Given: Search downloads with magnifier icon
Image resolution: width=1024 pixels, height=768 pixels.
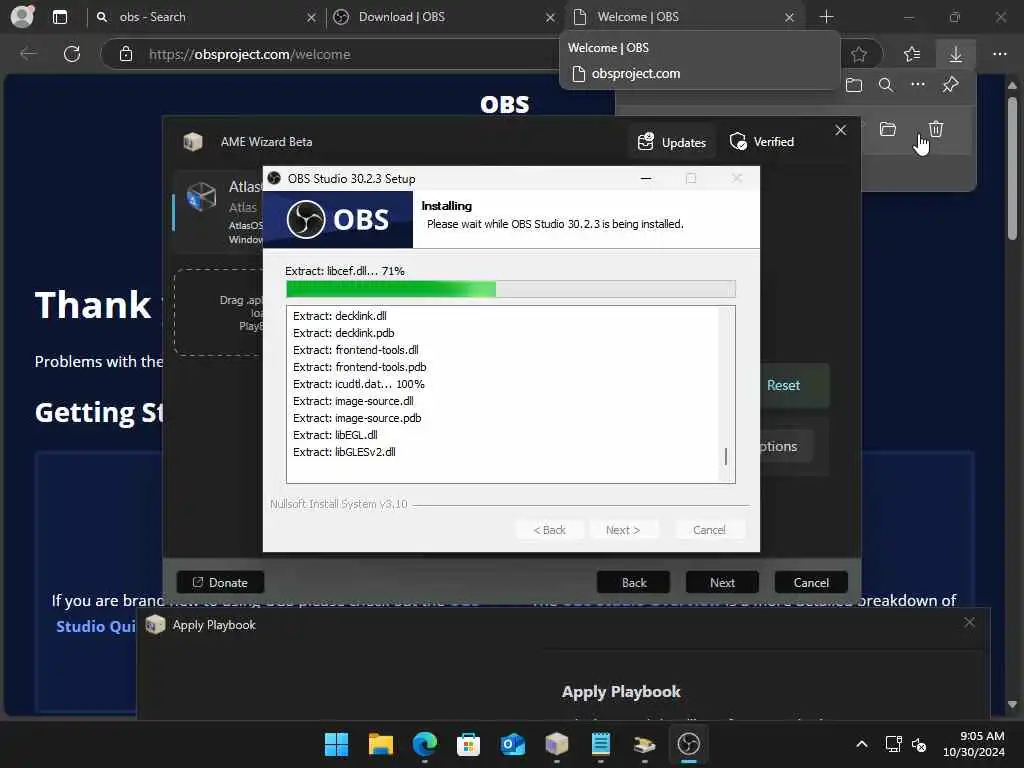Looking at the screenshot, I should (886, 85).
